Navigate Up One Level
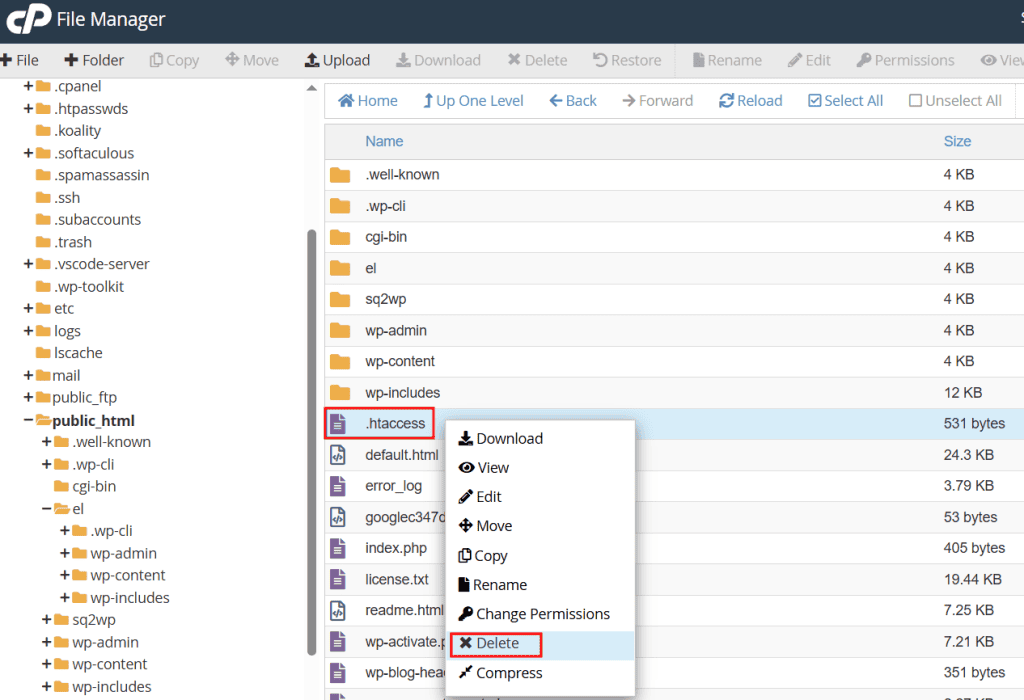 click(x=473, y=101)
